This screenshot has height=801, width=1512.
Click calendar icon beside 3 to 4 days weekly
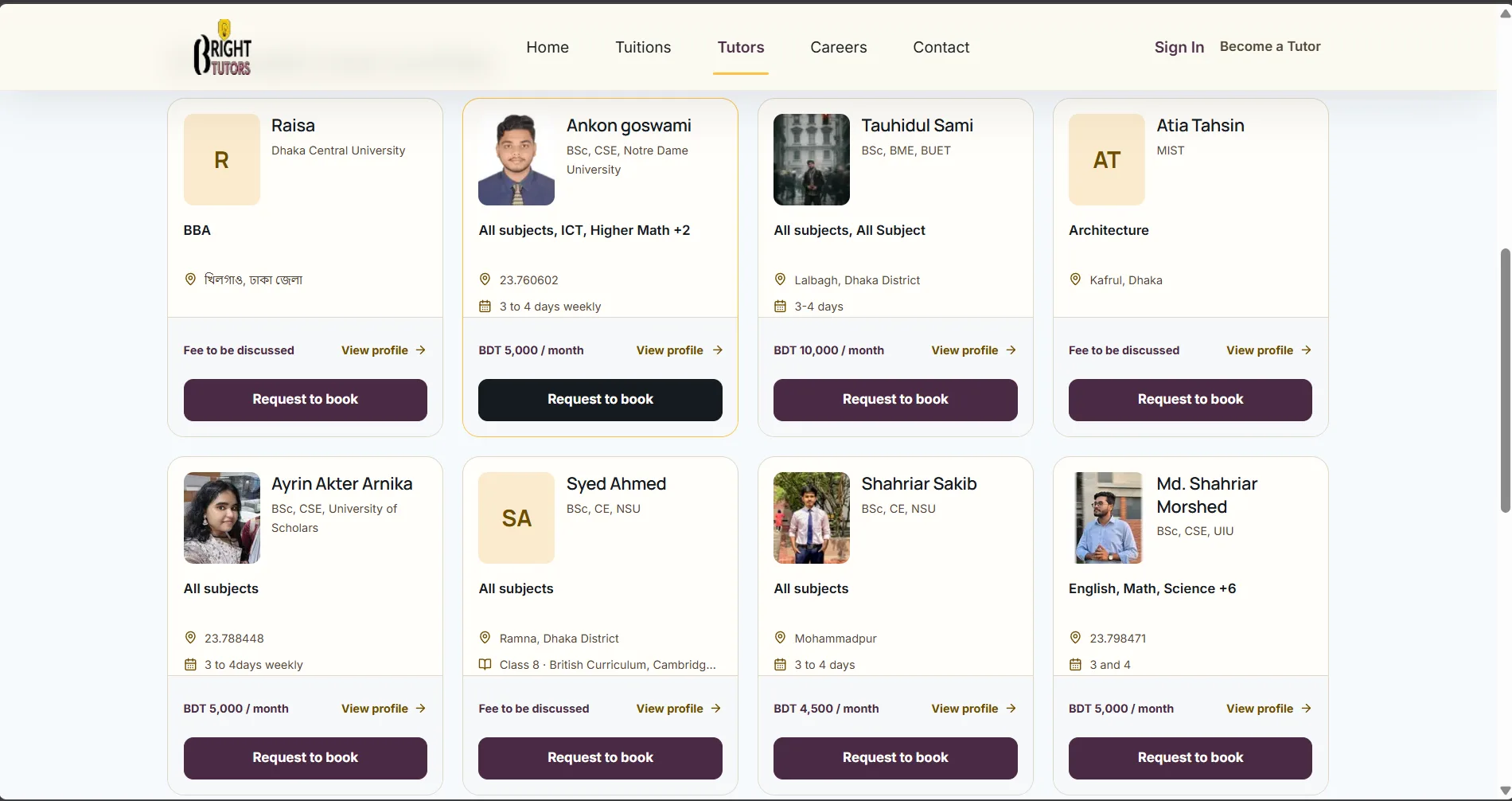(485, 307)
